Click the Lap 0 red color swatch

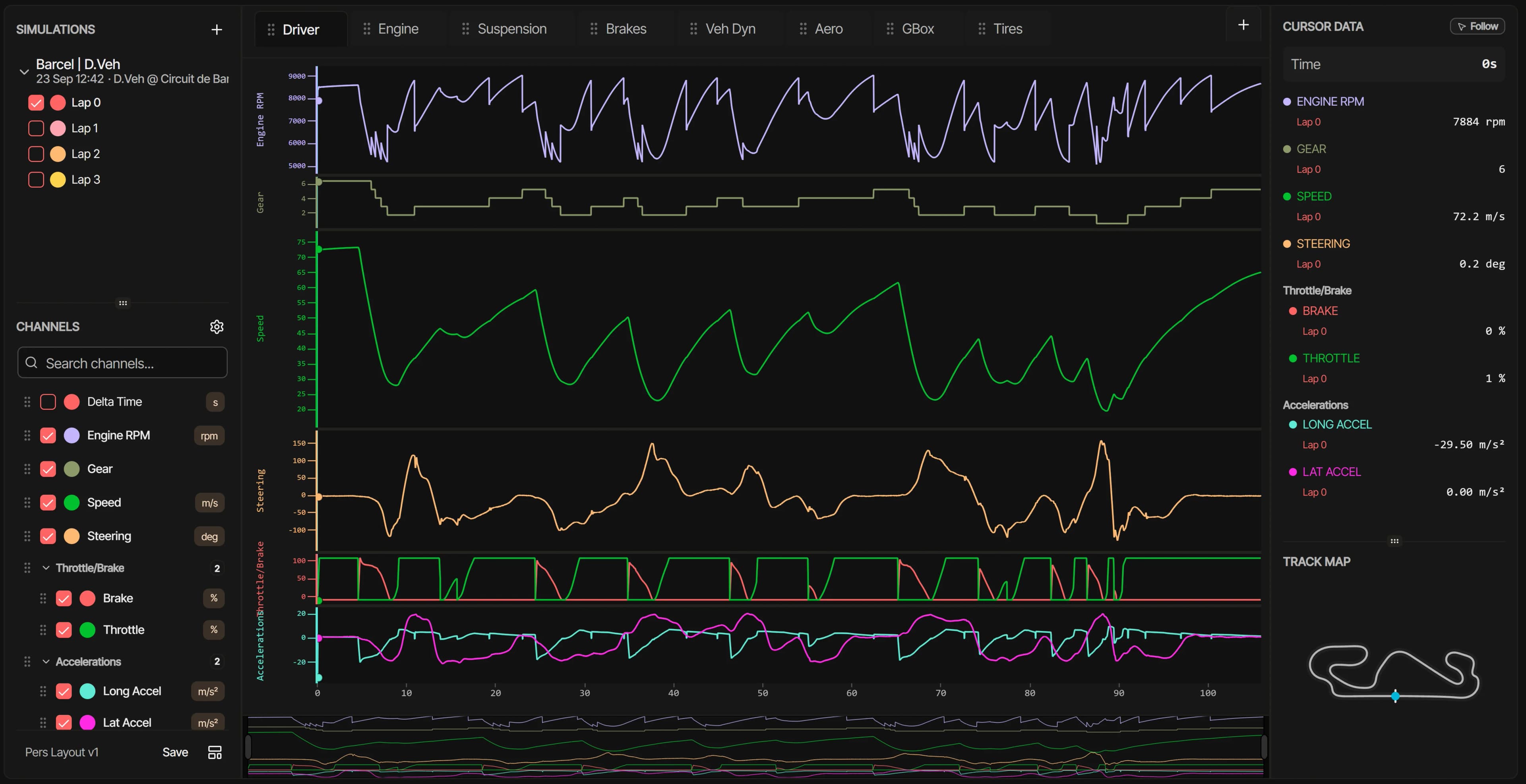click(x=58, y=103)
